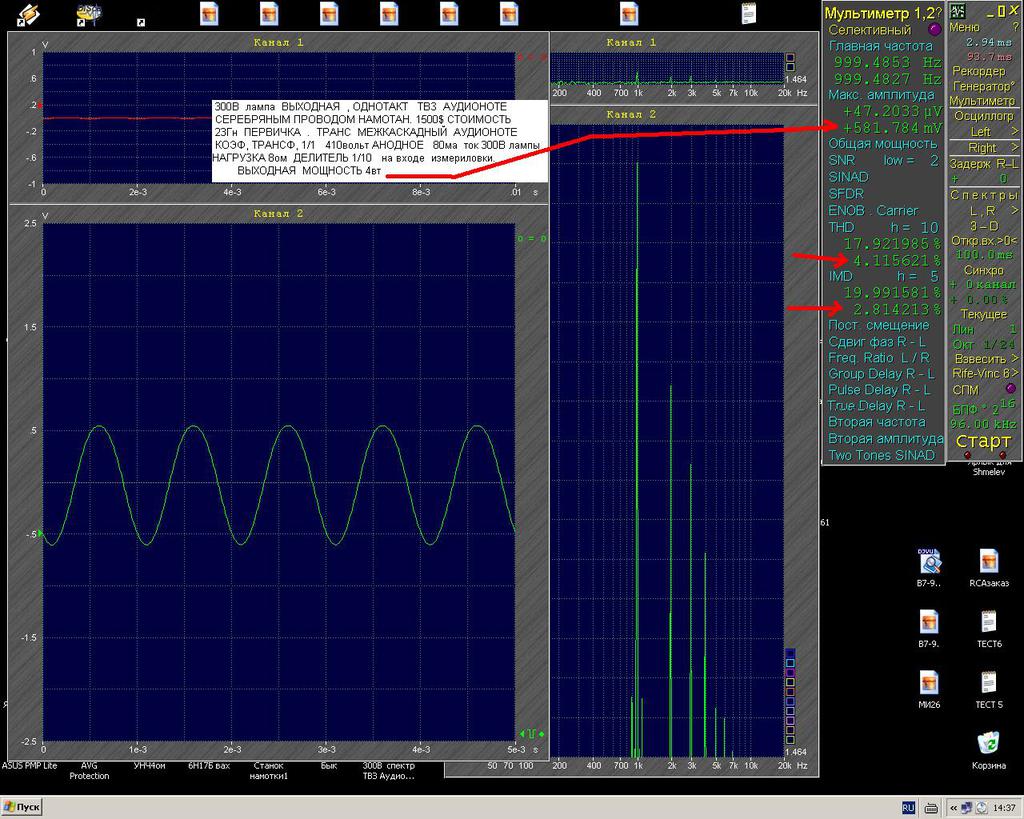Expand the Right oscillogram options arrow

click(1014, 148)
